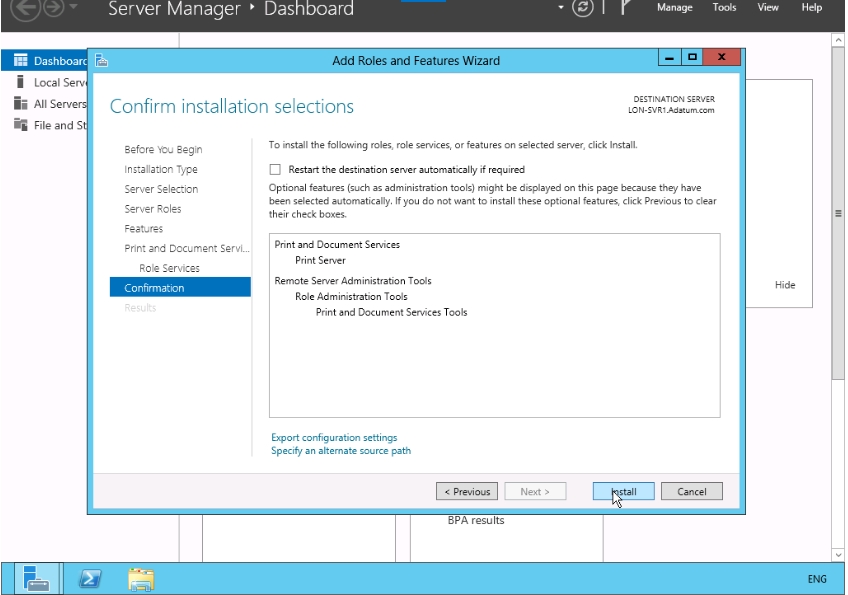This screenshot has height=595, width=848.
Task: Click the Local Server icon in the sidebar
Action: 21,82
